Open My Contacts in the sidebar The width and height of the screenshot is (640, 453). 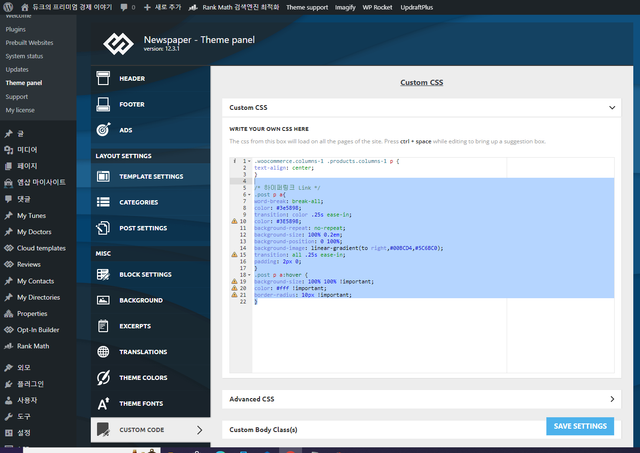point(35,281)
